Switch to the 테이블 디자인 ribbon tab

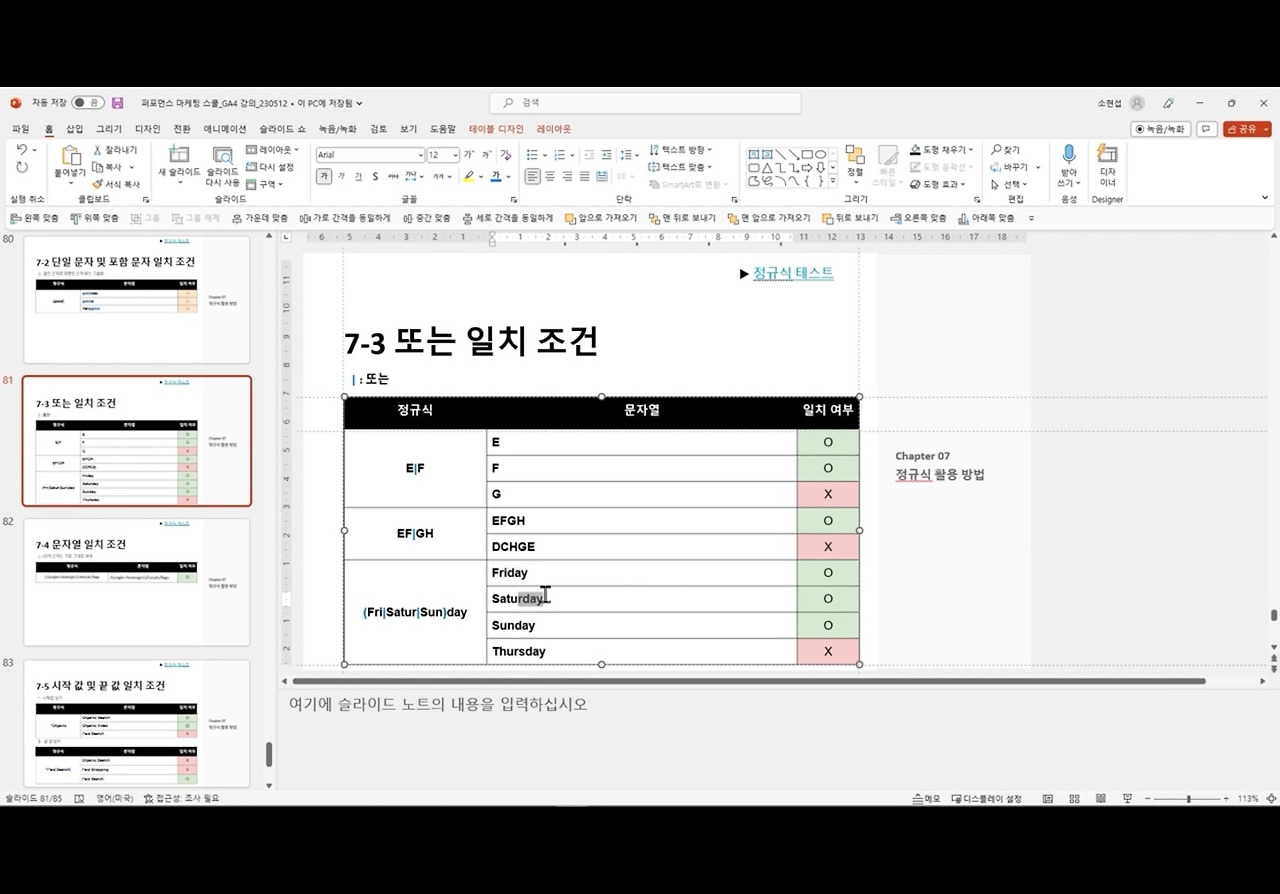[497, 128]
